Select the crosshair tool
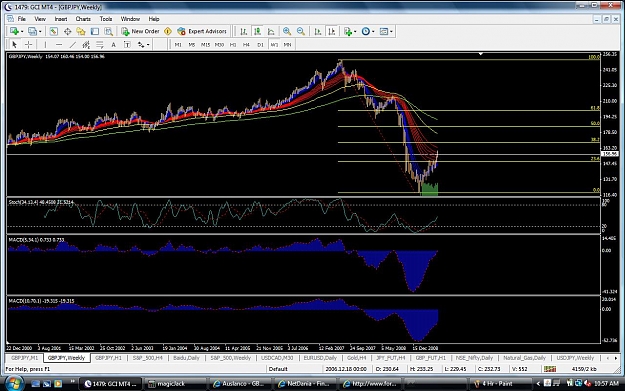Image resolution: width=625 pixels, height=391 pixels. [28, 45]
